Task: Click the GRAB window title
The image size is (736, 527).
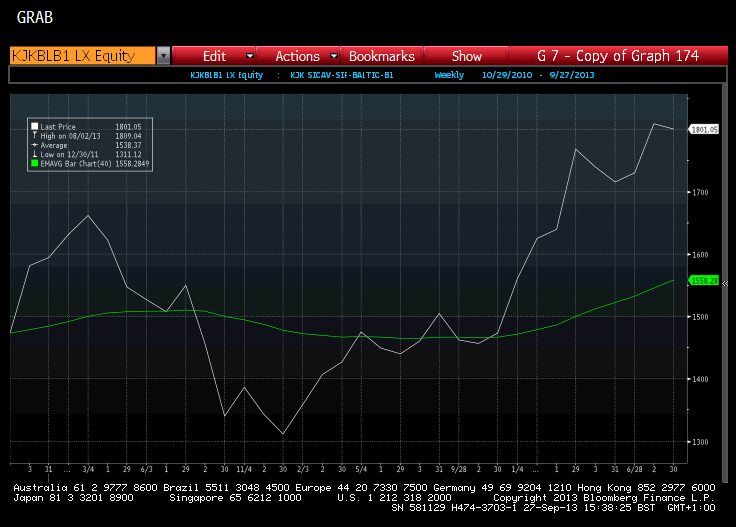Action: (35, 18)
